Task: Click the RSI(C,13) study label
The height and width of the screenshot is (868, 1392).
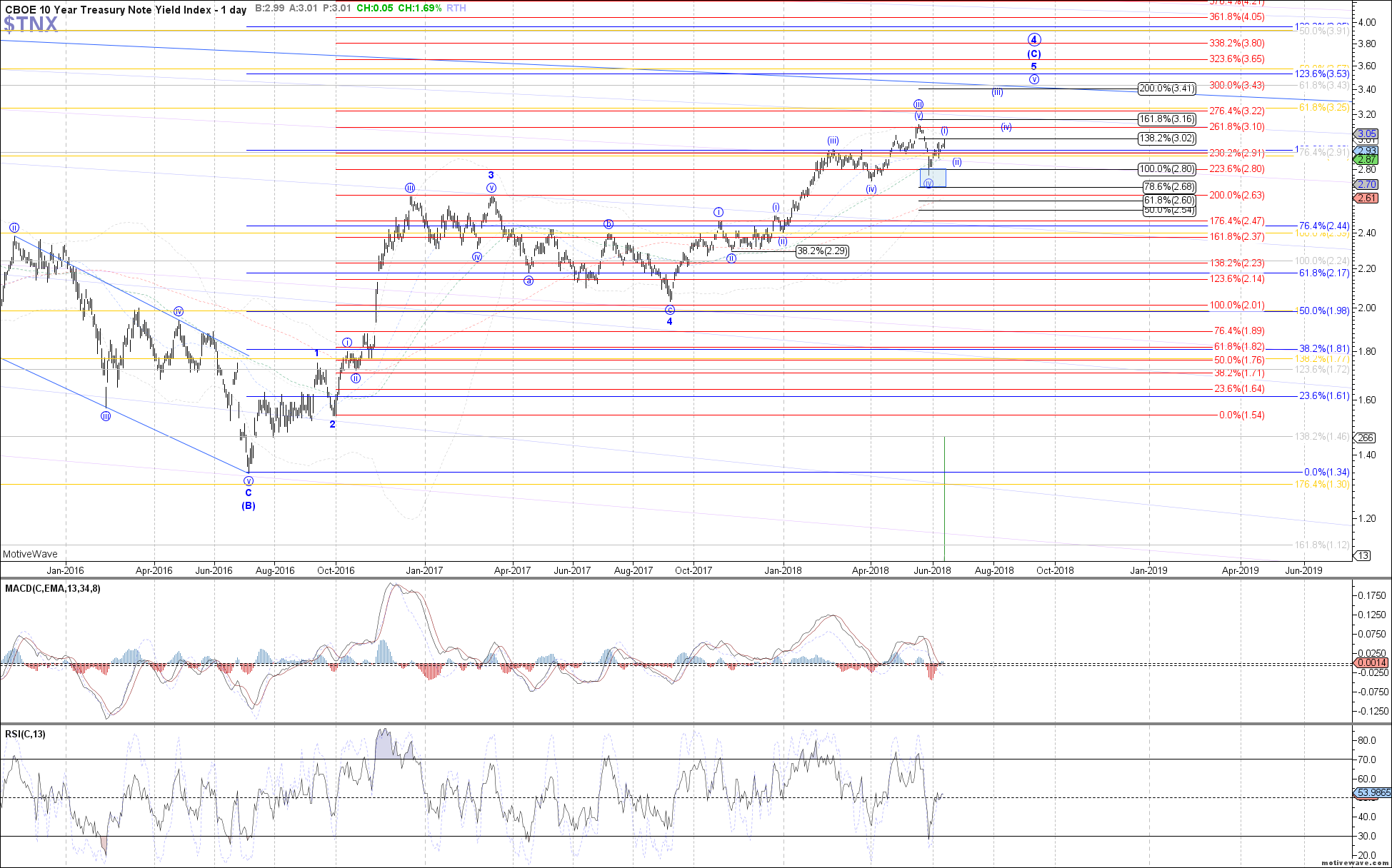Action: 25,734
